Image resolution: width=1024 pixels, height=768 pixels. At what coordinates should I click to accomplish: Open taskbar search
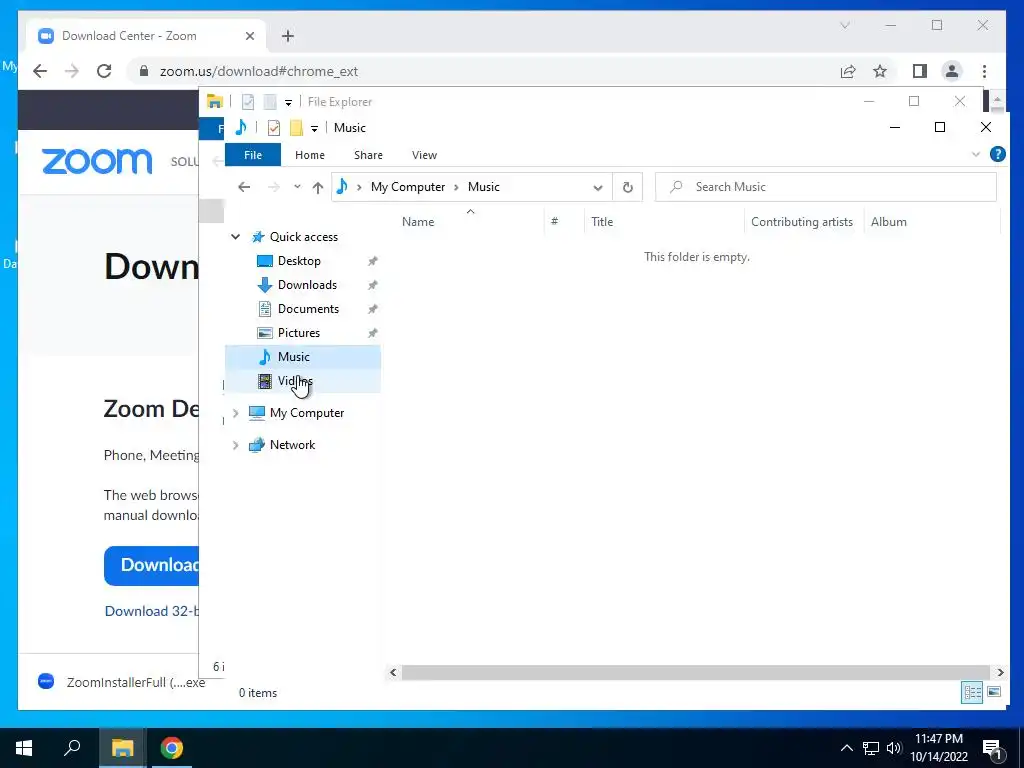[x=72, y=748]
